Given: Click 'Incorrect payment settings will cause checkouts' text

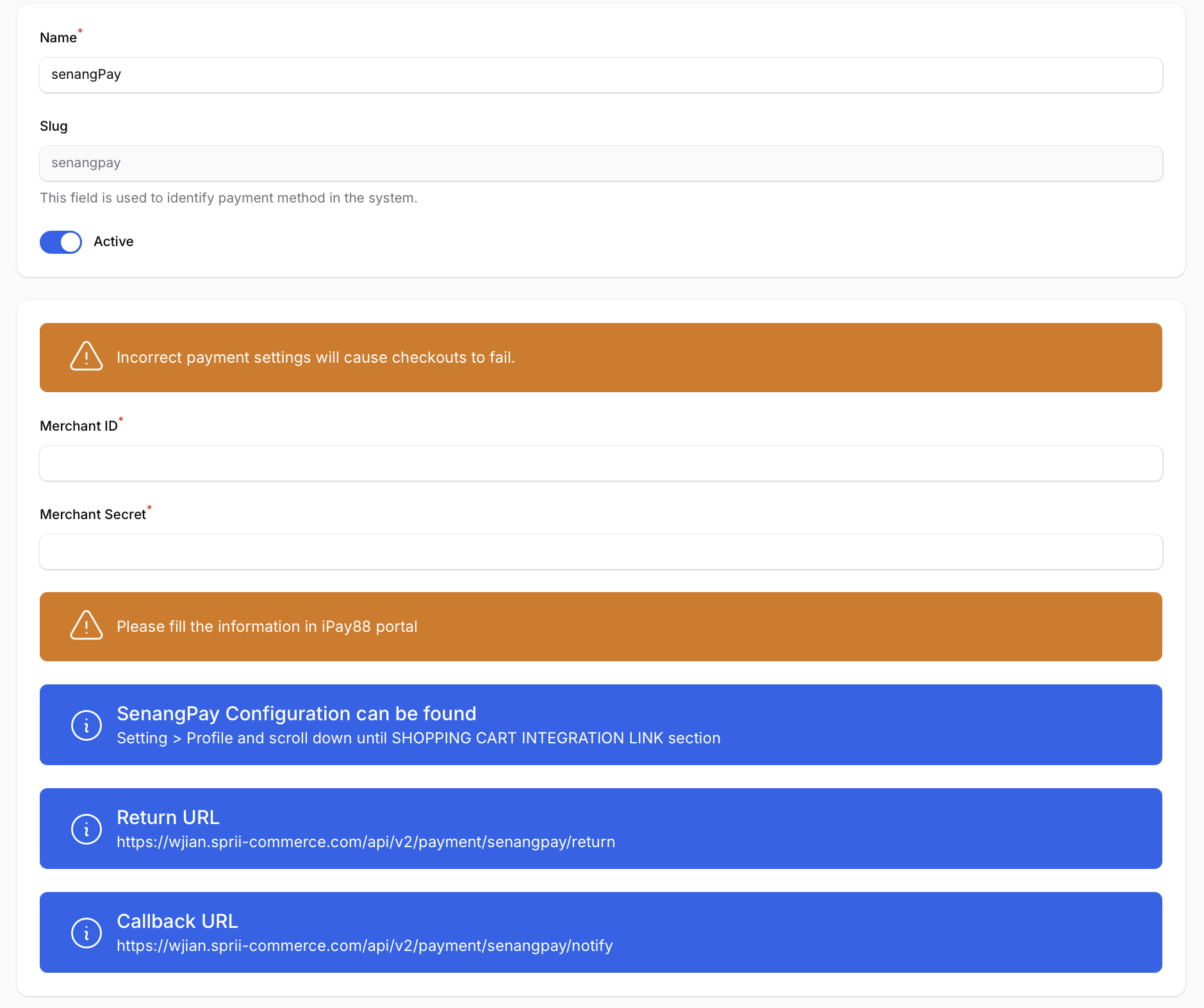Looking at the screenshot, I should point(316,358).
